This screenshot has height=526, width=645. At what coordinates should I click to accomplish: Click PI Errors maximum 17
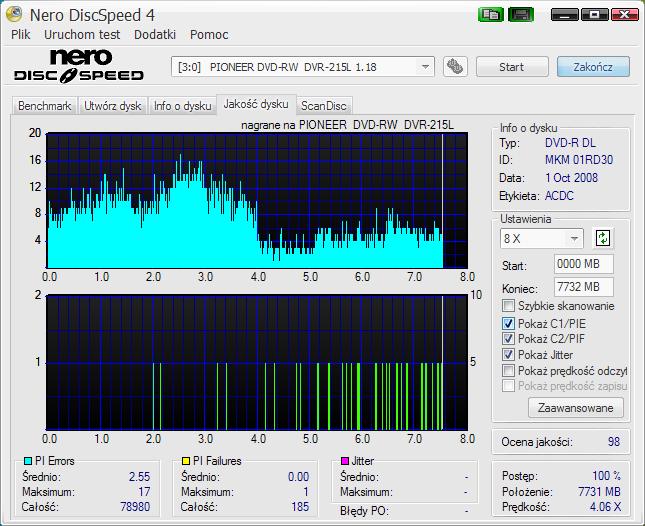144,491
